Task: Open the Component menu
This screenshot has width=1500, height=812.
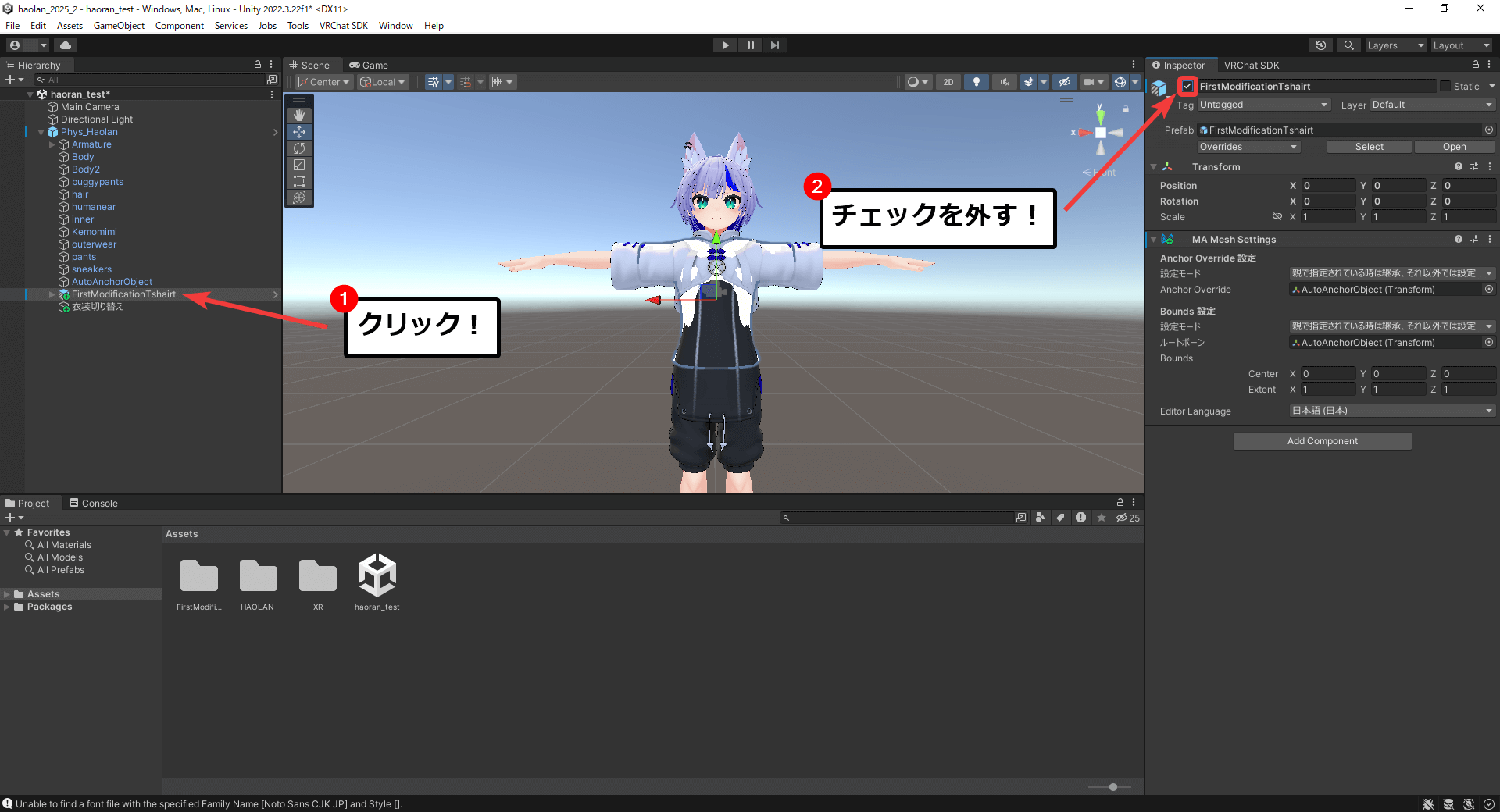Action: pyautogui.click(x=179, y=26)
